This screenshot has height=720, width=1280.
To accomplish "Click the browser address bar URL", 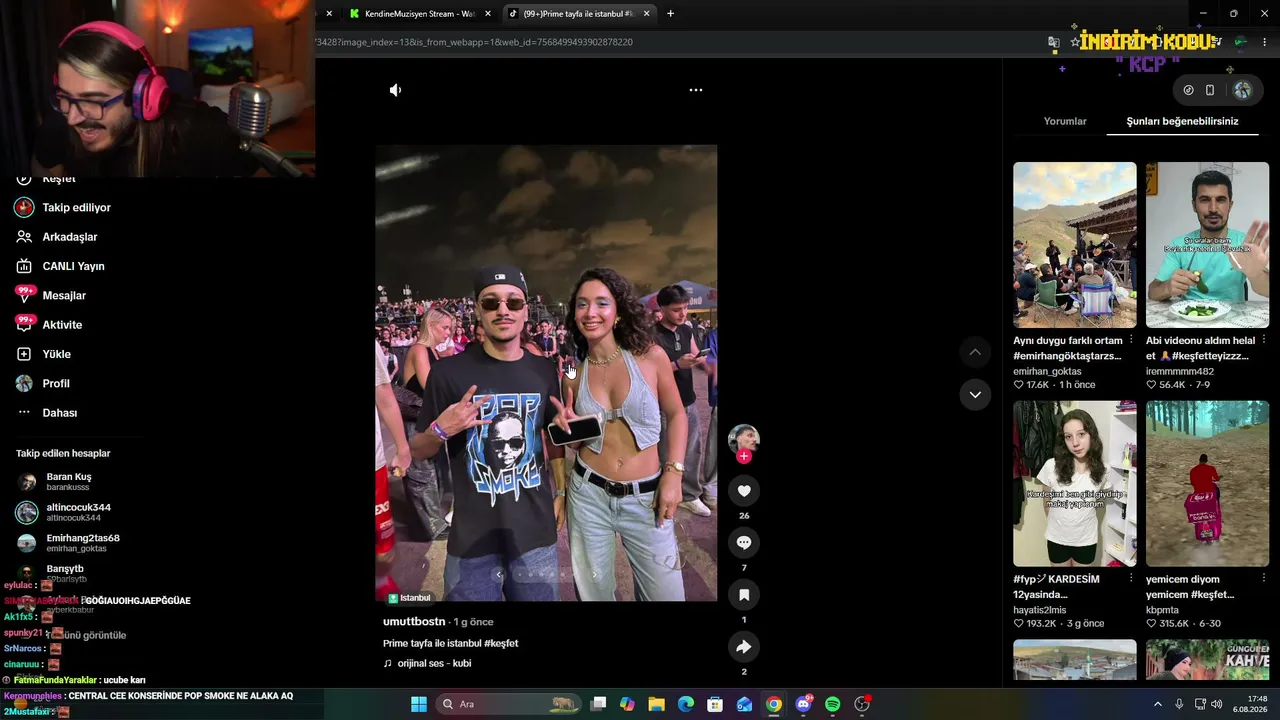I will pyautogui.click(x=474, y=42).
